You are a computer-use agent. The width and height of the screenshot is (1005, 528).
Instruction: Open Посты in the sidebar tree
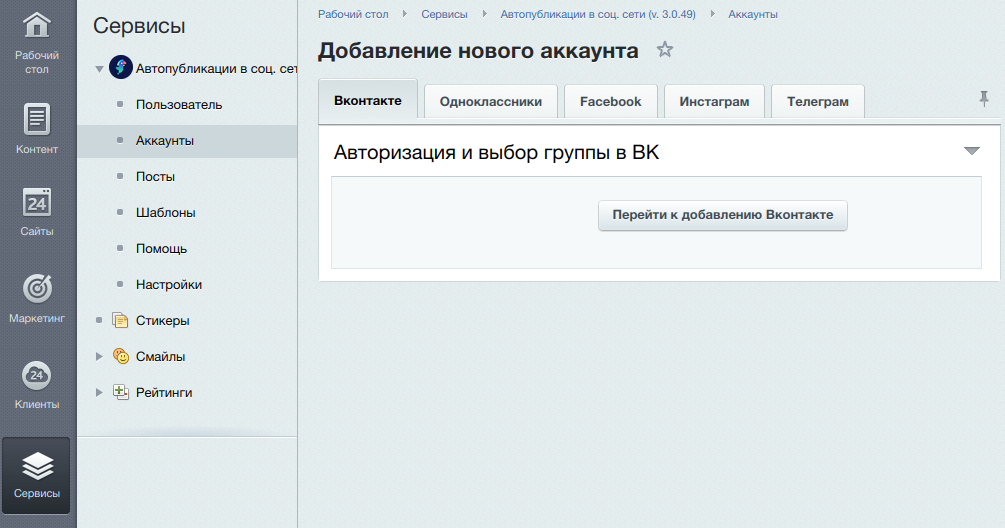click(155, 176)
